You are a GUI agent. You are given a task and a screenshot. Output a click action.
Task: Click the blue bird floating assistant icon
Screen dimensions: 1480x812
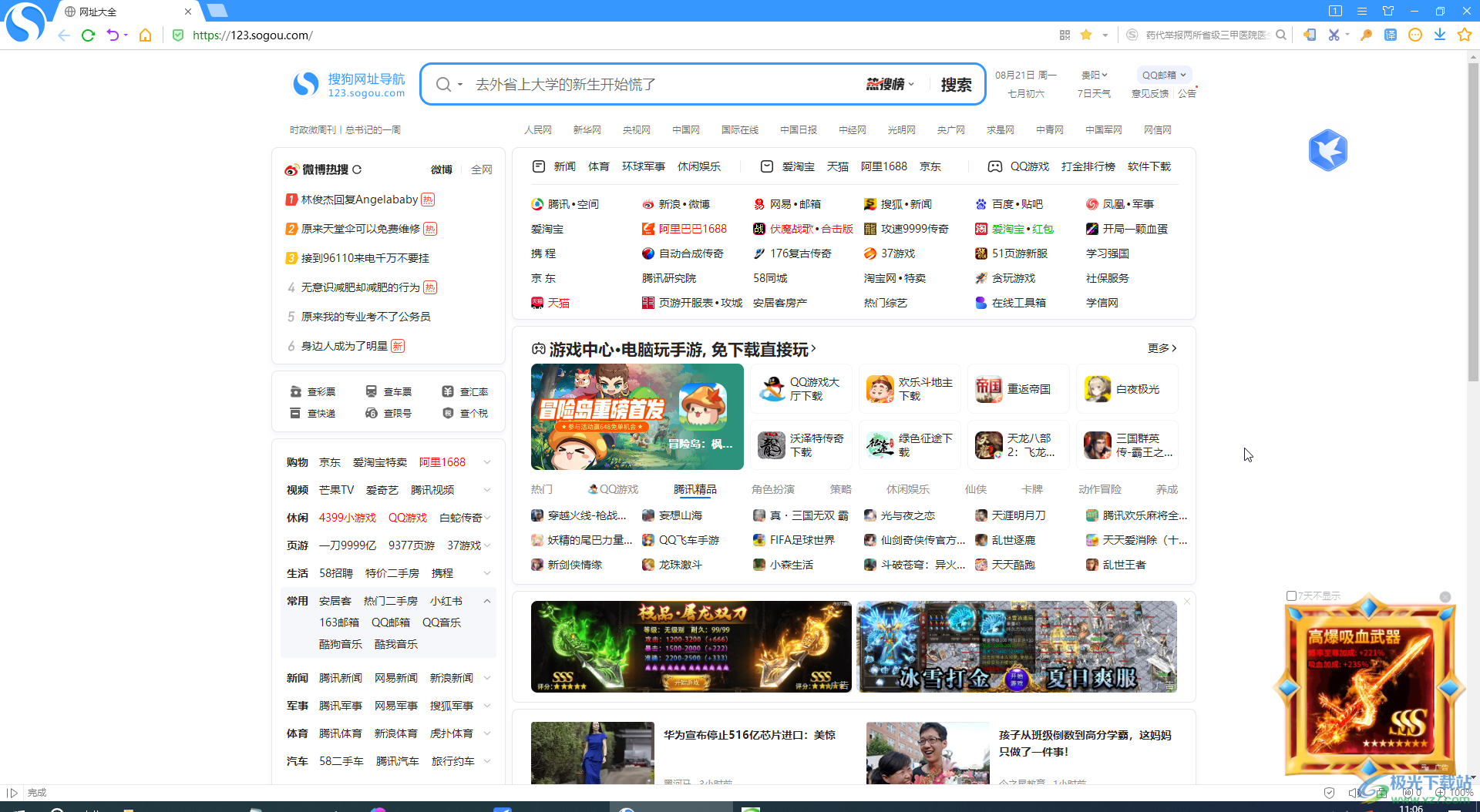coord(1327,150)
